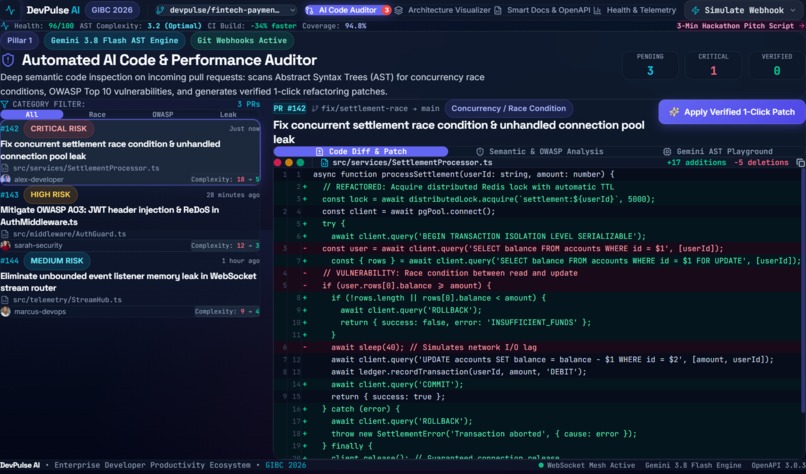Click the -5 deletions counter
Viewport: 806px width, 474px height.
[x=761, y=162]
